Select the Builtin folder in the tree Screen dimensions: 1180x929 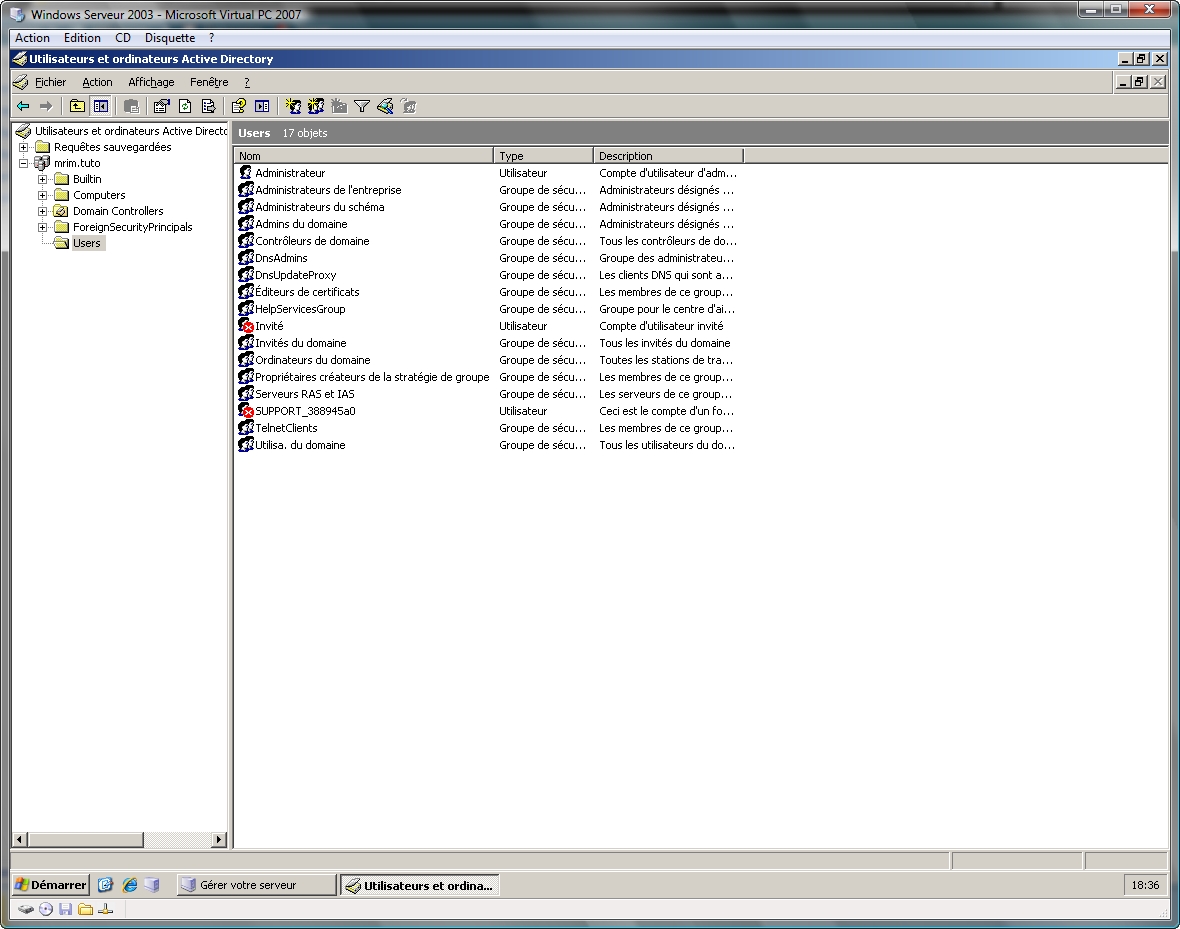87,179
